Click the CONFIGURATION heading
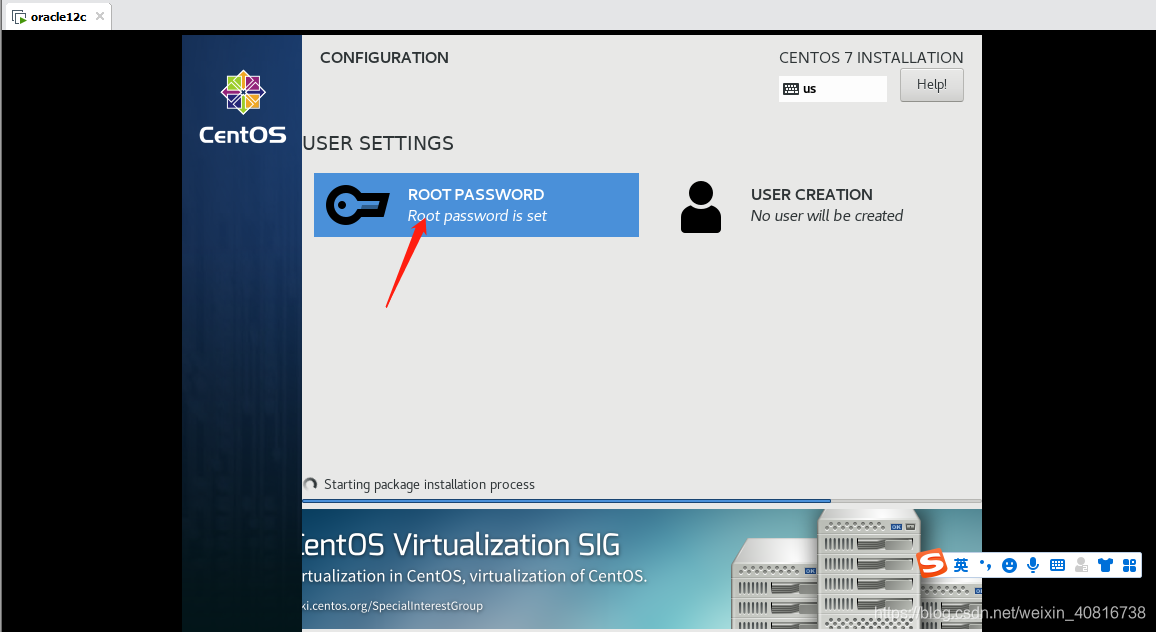The image size is (1156, 632). [384, 58]
